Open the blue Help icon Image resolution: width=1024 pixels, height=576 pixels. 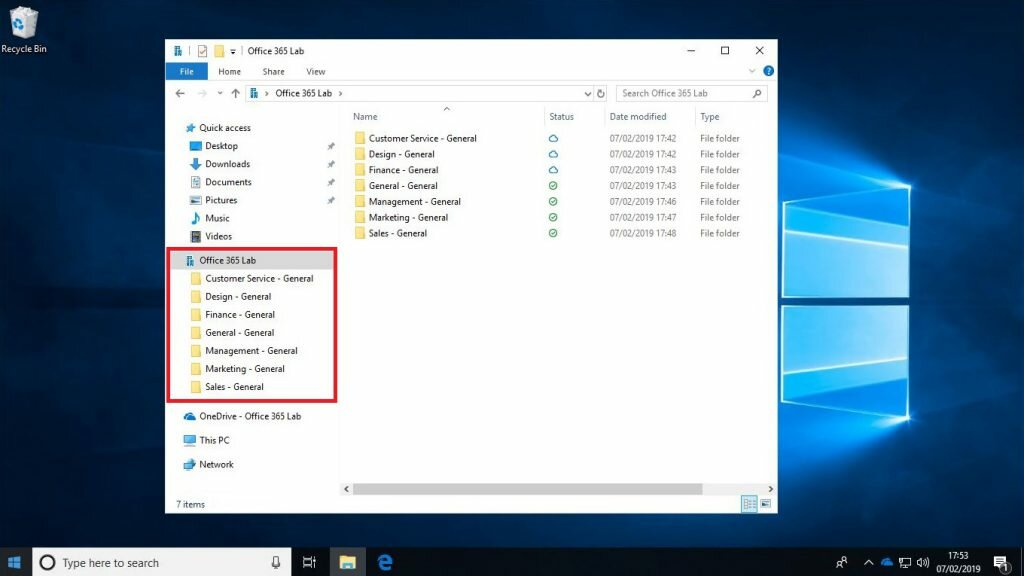tap(768, 71)
